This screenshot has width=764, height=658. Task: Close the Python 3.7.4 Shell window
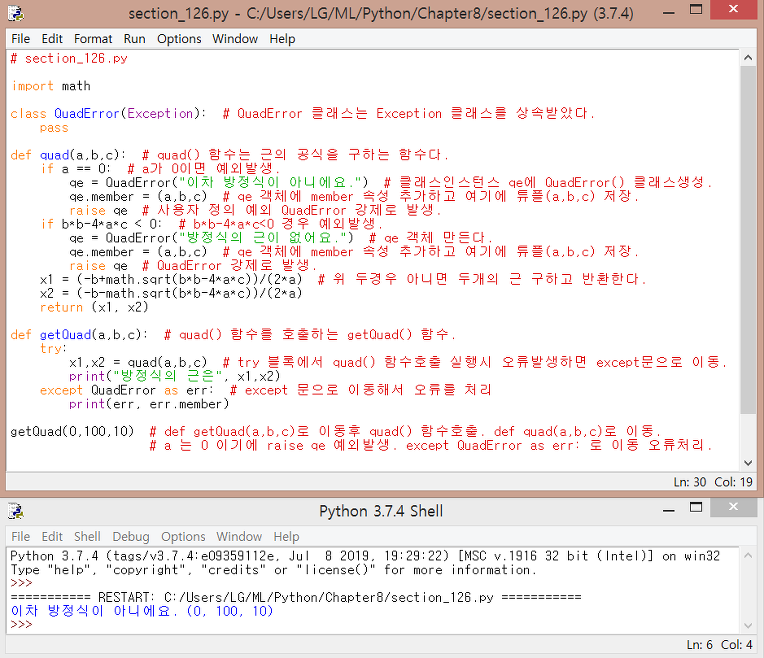tap(733, 507)
